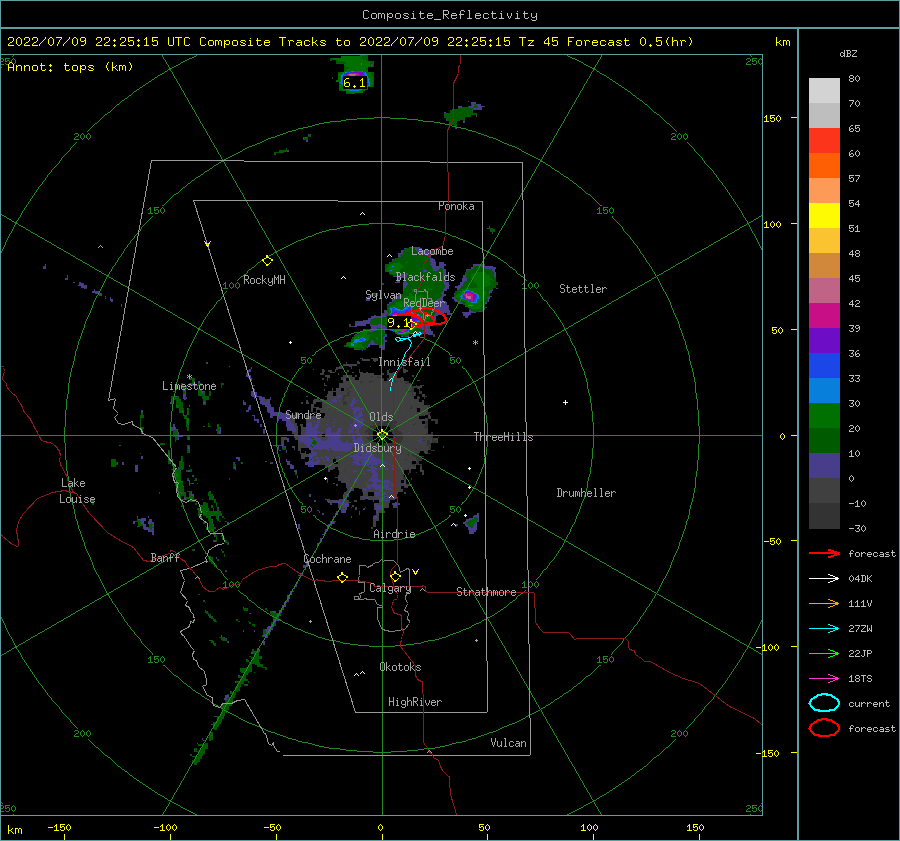Pick the purple 36-39 dBZ color swatch
This screenshot has width=900, height=841.
[824, 341]
